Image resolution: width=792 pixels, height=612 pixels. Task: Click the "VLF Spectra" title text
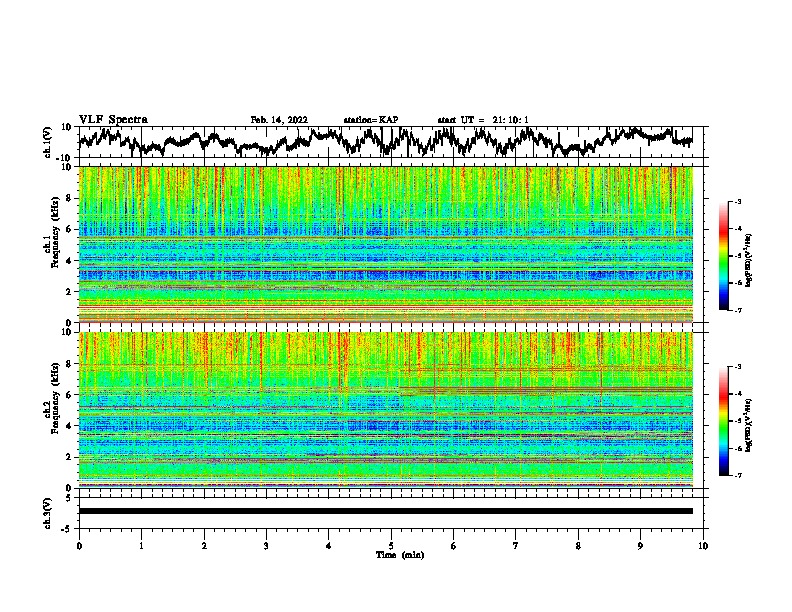pyautogui.click(x=113, y=120)
